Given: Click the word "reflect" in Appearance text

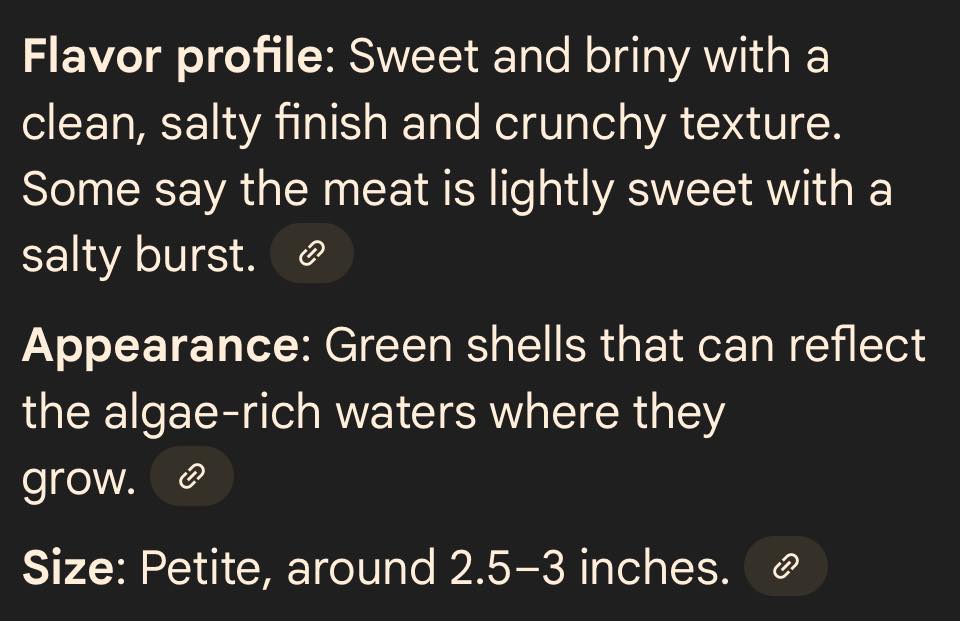Looking at the screenshot, I should [x=857, y=346].
